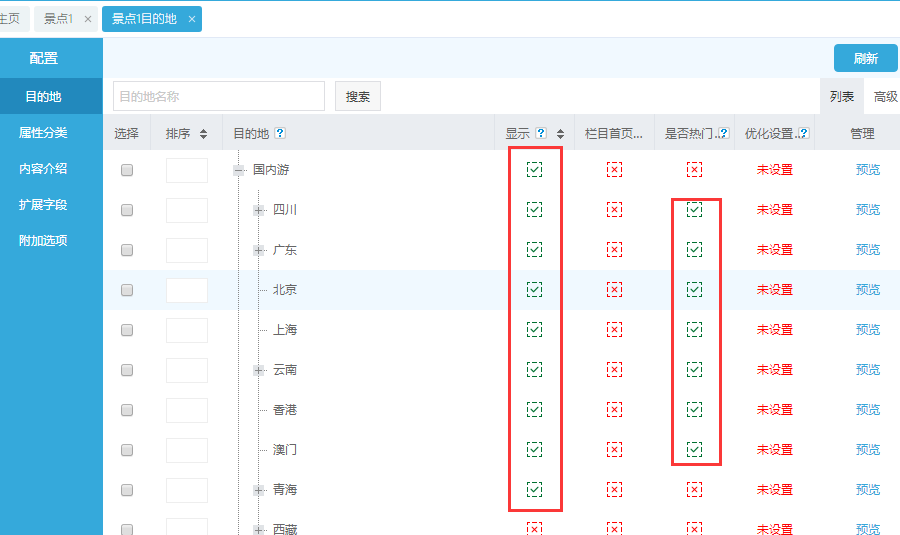This screenshot has width=900, height=535.
Task: Click the help icon next to 显示 header
Action: click(541, 134)
